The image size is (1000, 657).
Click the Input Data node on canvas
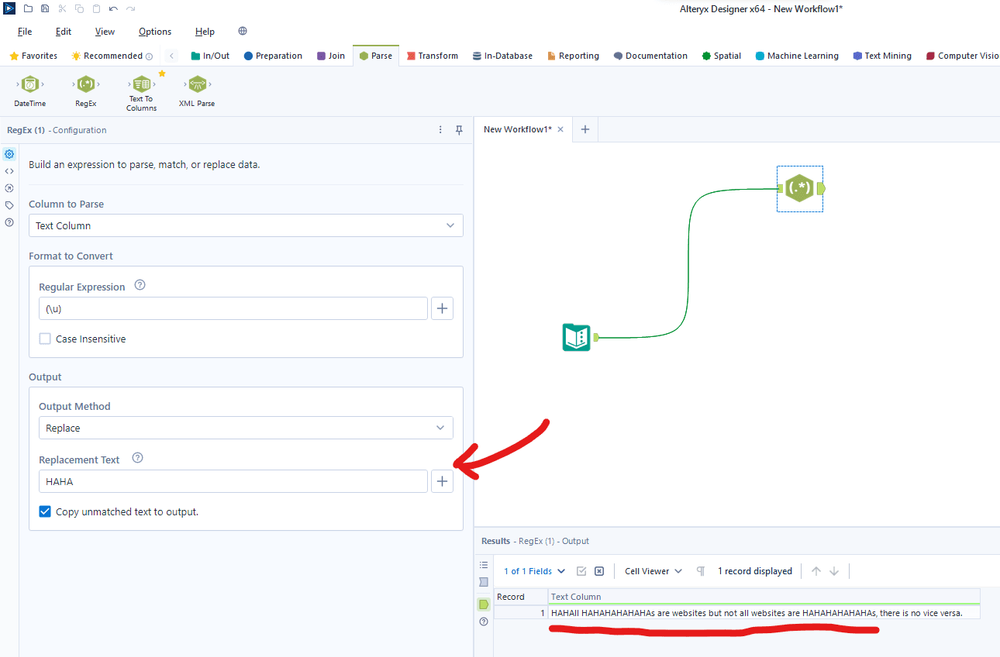coord(577,337)
